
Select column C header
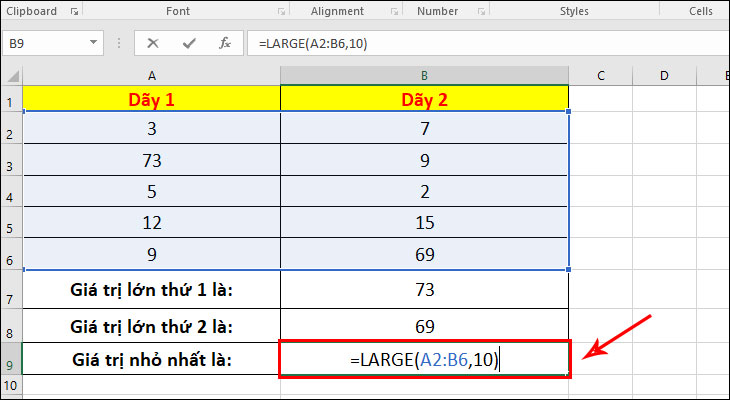[x=602, y=76]
